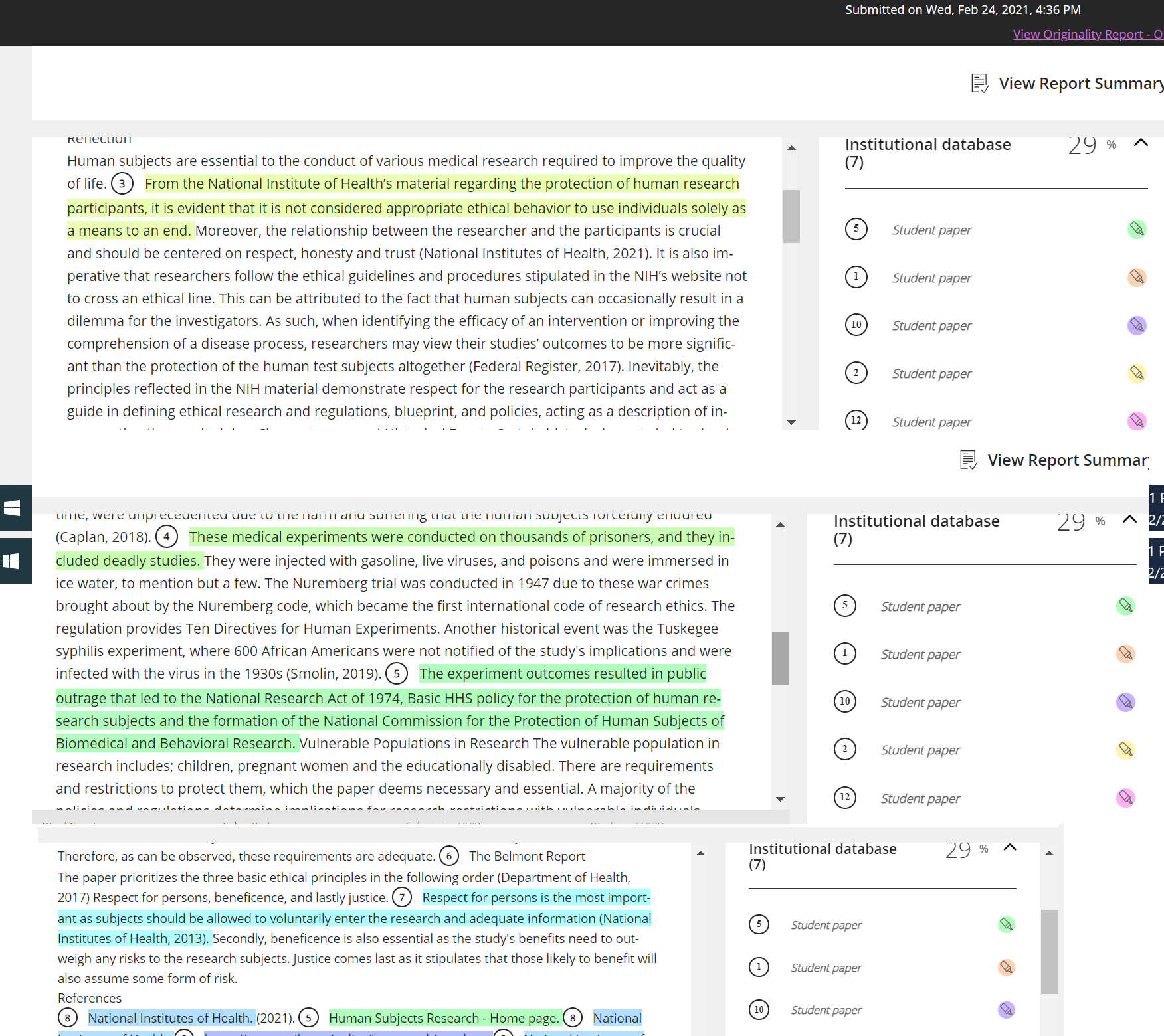Toggle orange highlight for source 1, middle report
Viewport: 1164px width, 1036px height.
coord(1125,653)
